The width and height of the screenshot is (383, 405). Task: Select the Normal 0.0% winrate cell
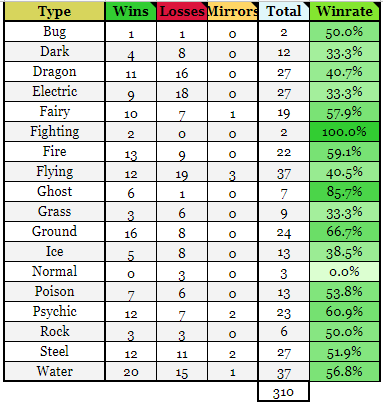coord(344,272)
